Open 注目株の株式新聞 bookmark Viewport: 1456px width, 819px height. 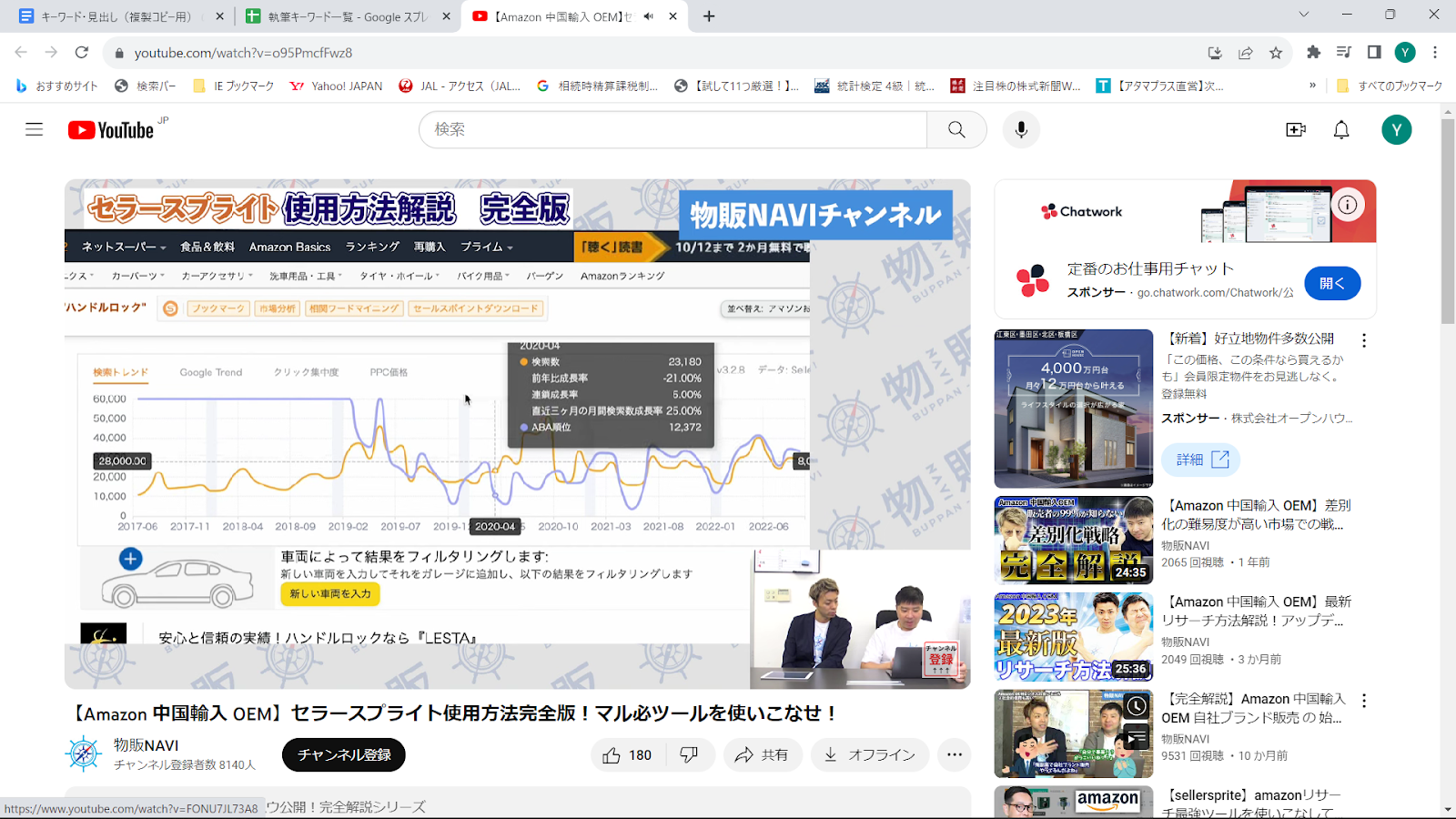point(1016,86)
